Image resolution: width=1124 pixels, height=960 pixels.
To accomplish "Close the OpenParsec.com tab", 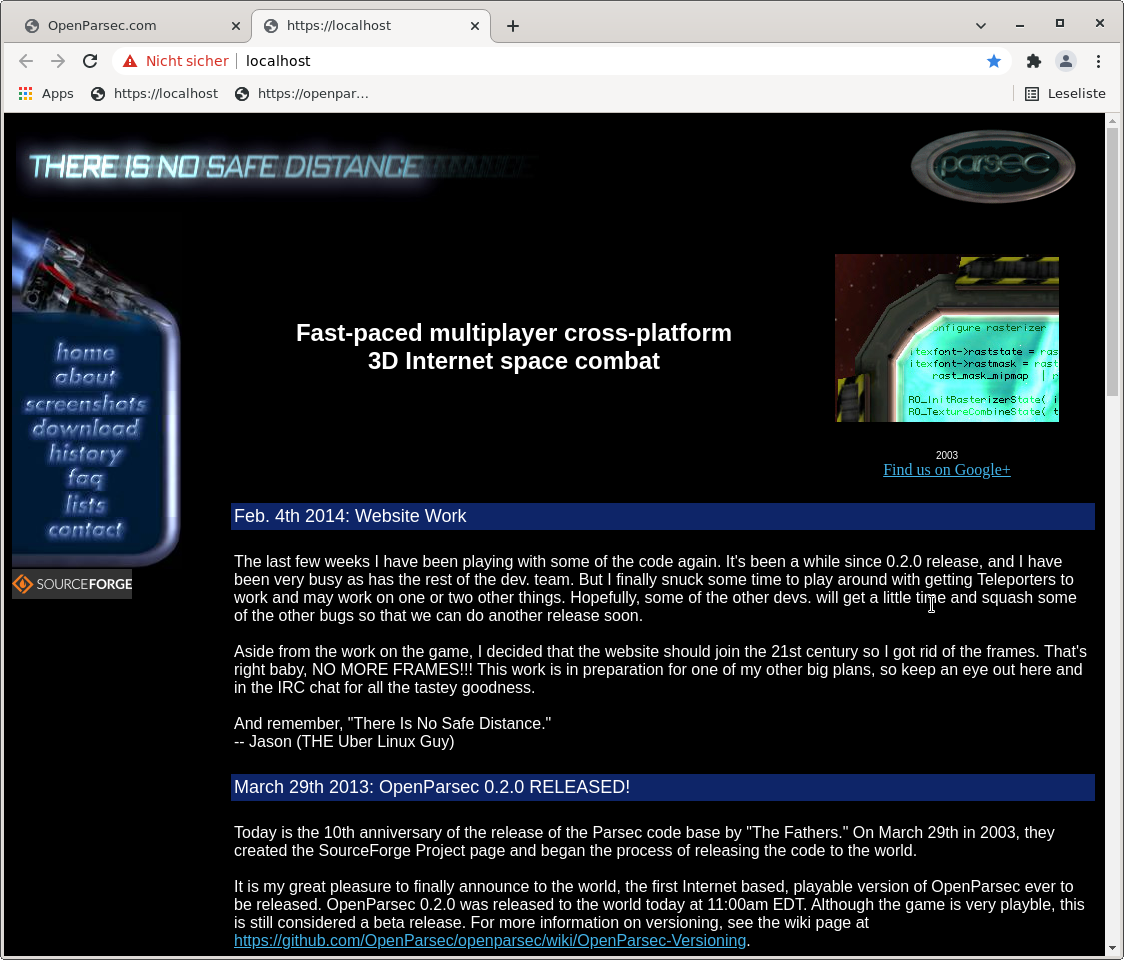I will coord(236,26).
